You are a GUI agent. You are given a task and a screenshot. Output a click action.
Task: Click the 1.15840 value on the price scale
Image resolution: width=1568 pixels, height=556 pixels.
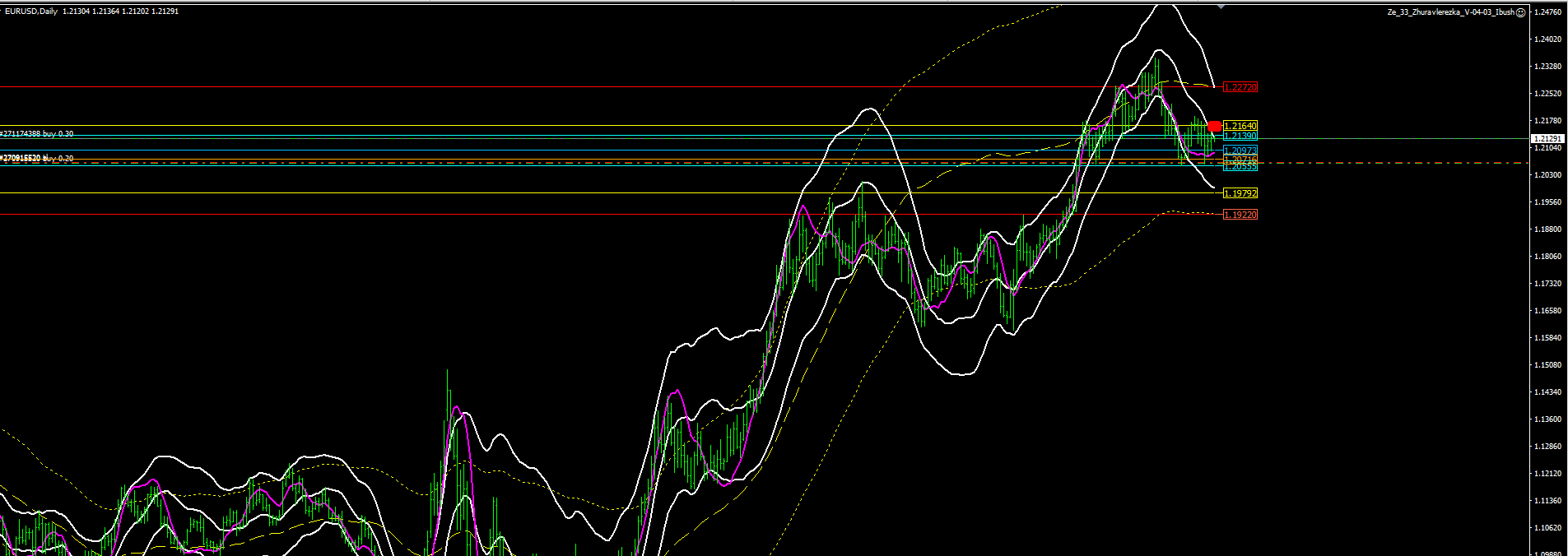(x=1549, y=338)
